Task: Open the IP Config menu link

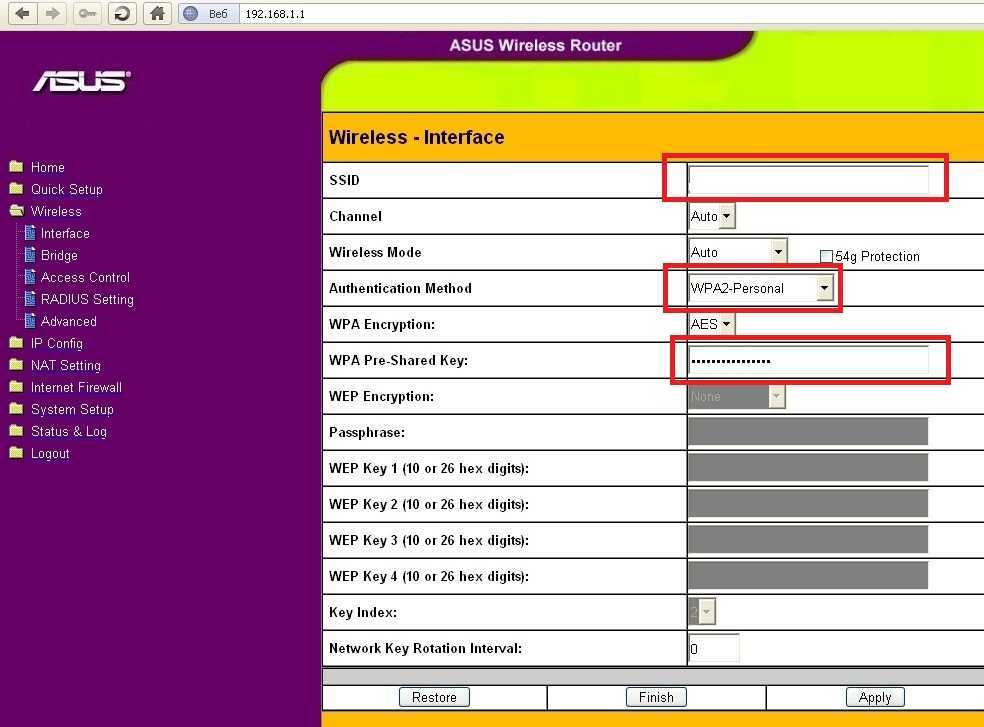Action: pyautogui.click(x=56, y=343)
